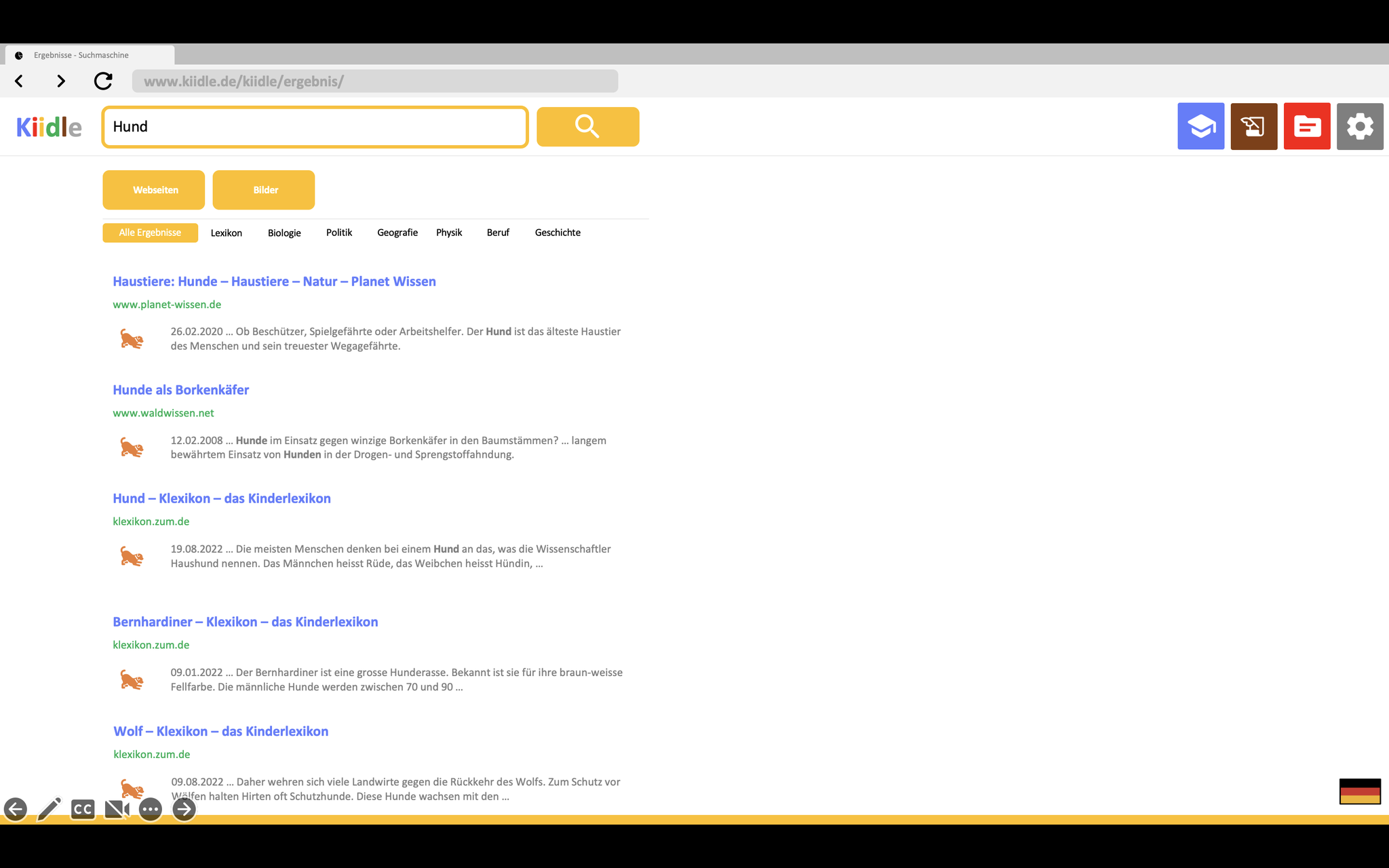Open Hunde als Borkenkäfer result
This screenshot has width=1389, height=868.
180,390
